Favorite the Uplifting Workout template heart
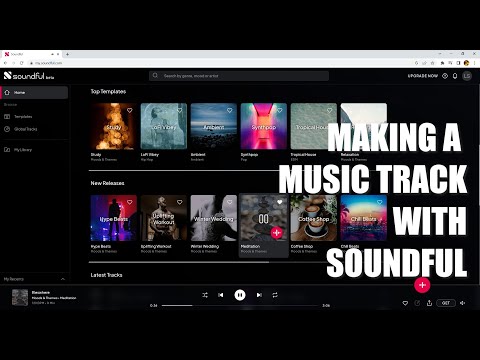Image resolution: width=480 pixels, height=360 pixels. click(x=180, y=202)
